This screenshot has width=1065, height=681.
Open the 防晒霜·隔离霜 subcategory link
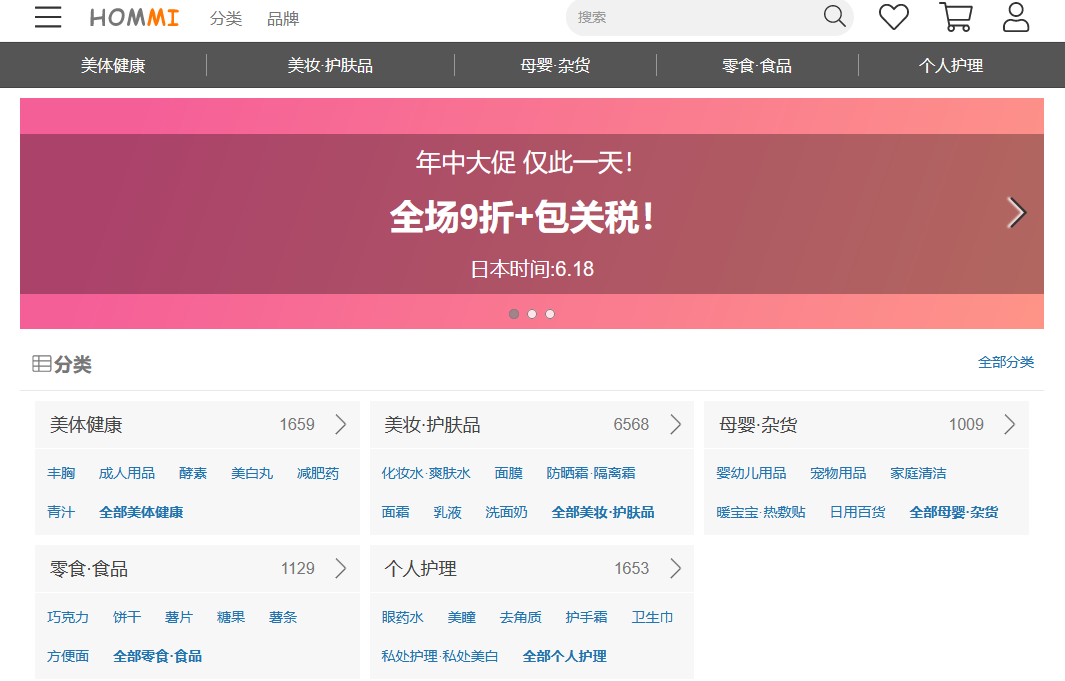[x=590, y=473]
